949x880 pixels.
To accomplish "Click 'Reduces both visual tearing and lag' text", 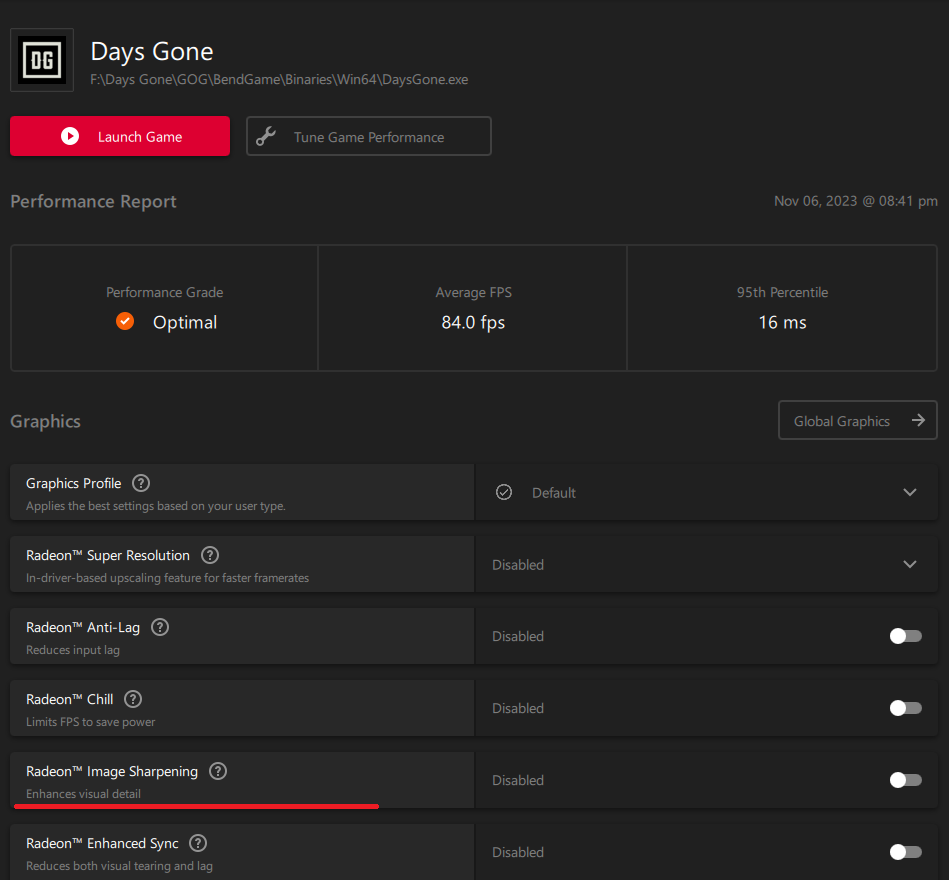I will click(119, 866).
